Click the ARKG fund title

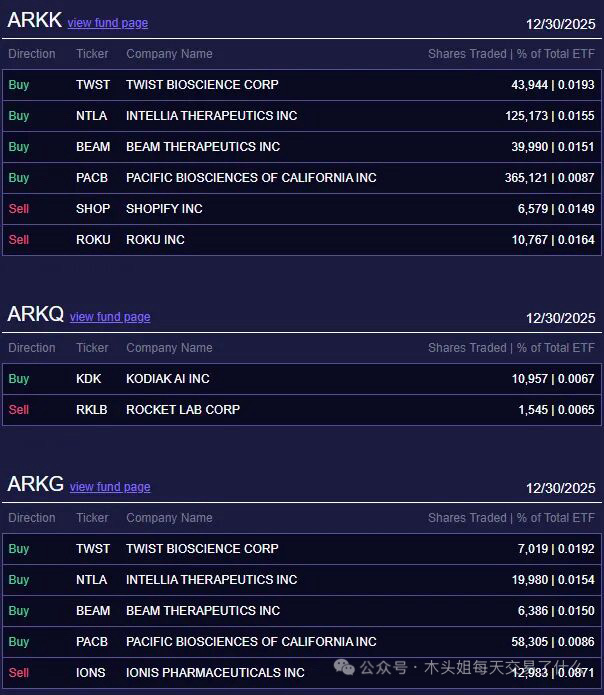tap(35, 485)
